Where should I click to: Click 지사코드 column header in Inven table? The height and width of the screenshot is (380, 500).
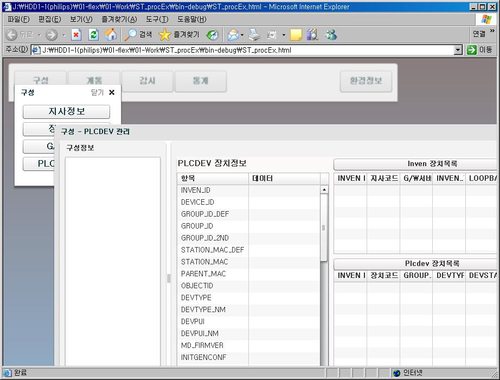[383, 178]
